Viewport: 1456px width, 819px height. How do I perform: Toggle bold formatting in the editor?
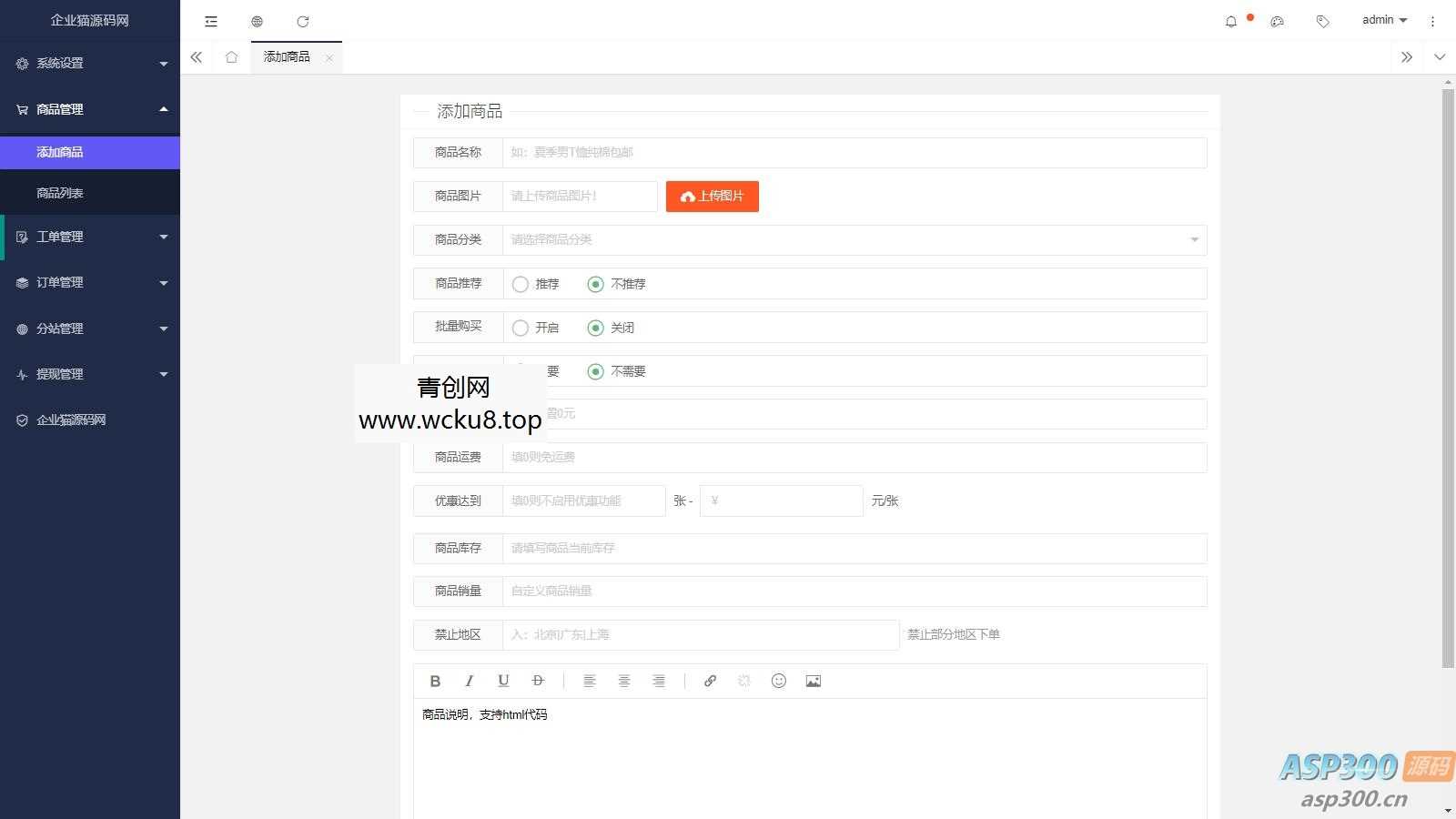(x=435, y=681)
